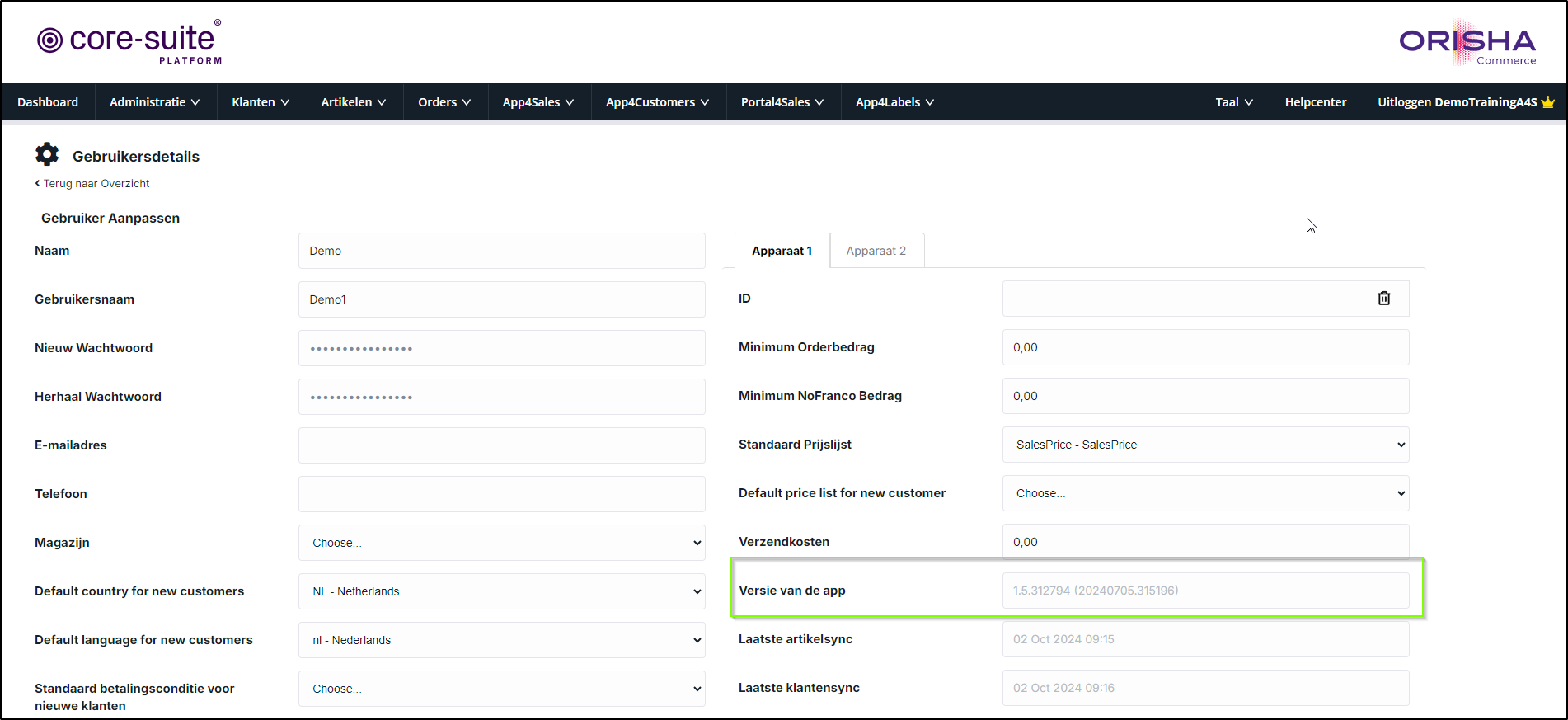
Task: Click Terug naar Overzicht link
Action: point(92,184)
